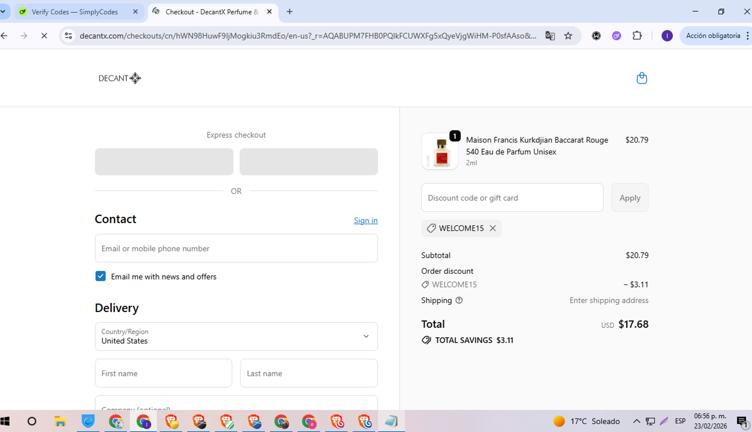Click the Apply discount button
This screenshot has width=752, height=432.
630,198
